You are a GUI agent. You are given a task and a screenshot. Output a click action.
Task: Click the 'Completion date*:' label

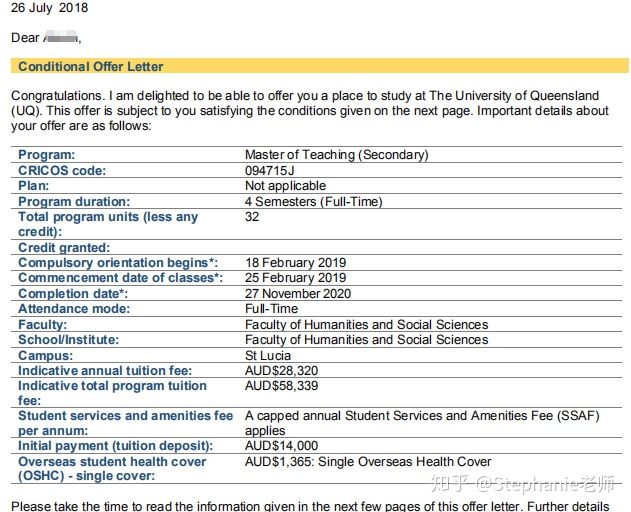coord(73,294)
